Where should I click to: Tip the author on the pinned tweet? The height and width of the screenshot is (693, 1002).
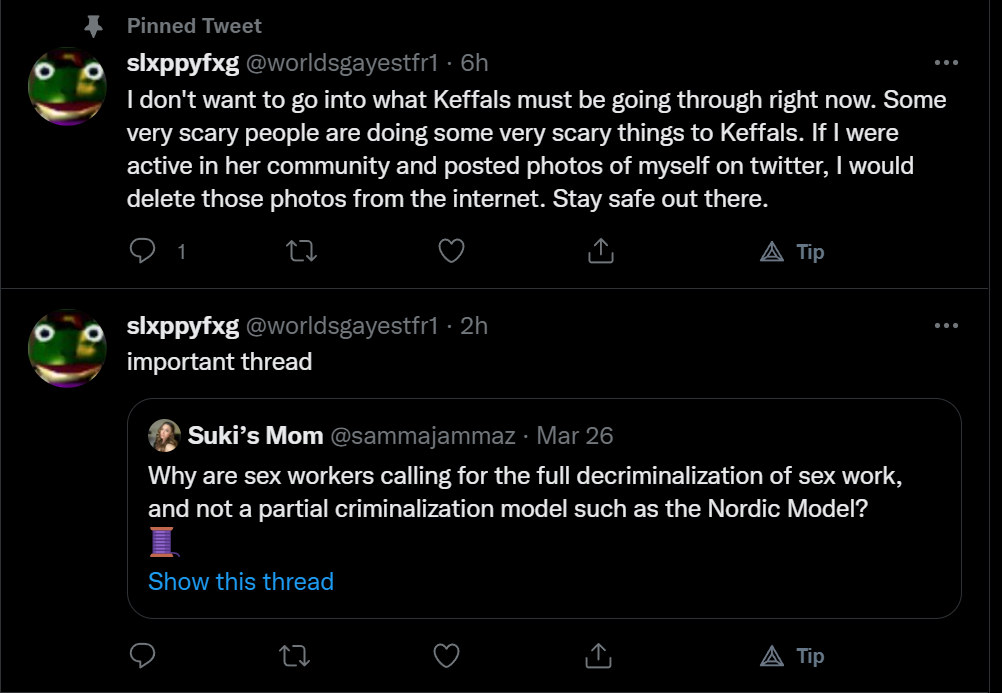click(792, 252)
